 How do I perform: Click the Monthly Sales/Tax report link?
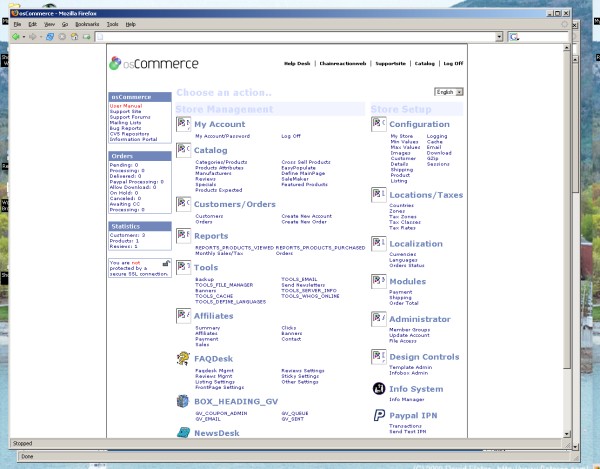pyautogui.click(x=219, y=253)
